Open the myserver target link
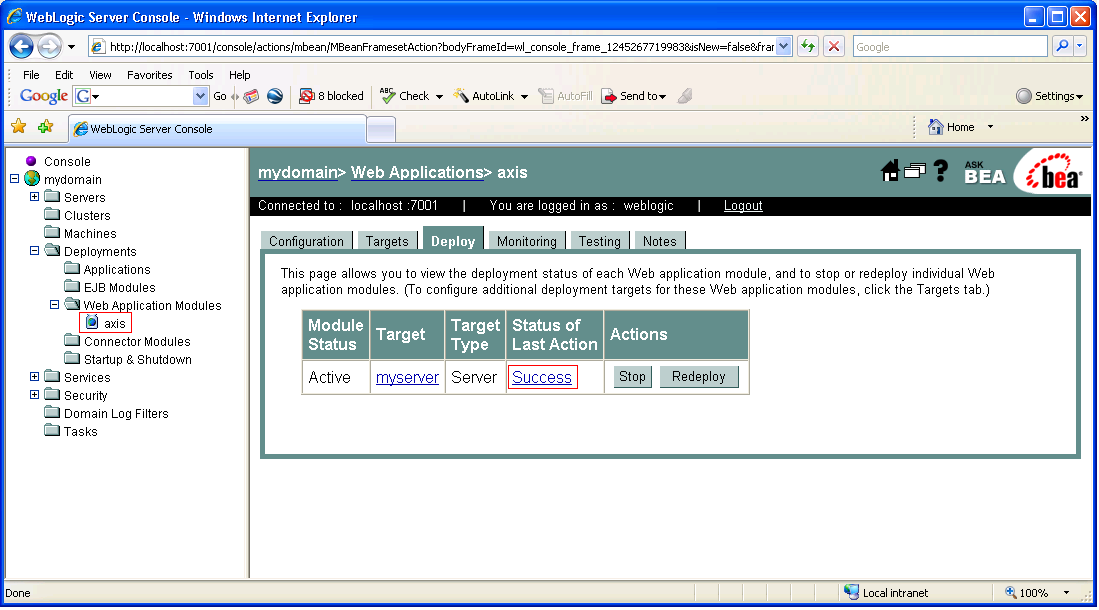The width and height of the screenshot is (1099, 610). tap(407, 377)
